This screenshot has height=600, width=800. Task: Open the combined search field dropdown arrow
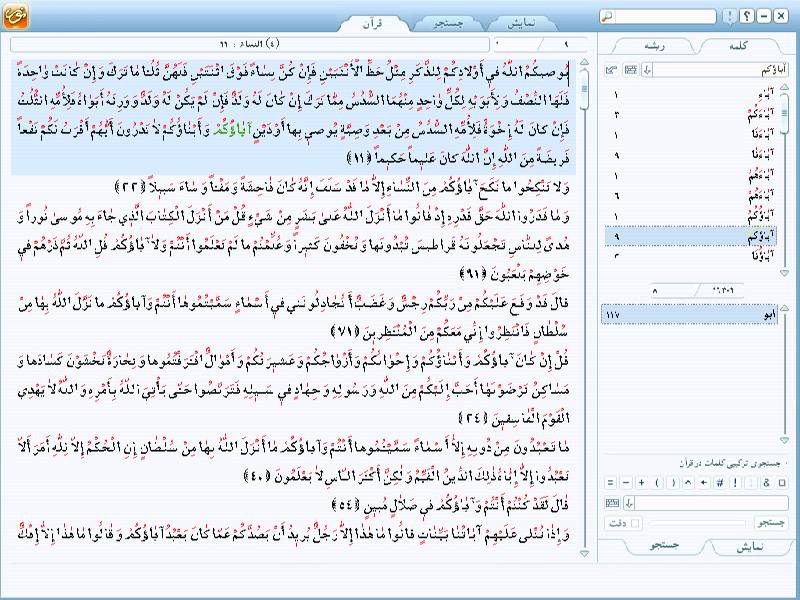point(629,503)
